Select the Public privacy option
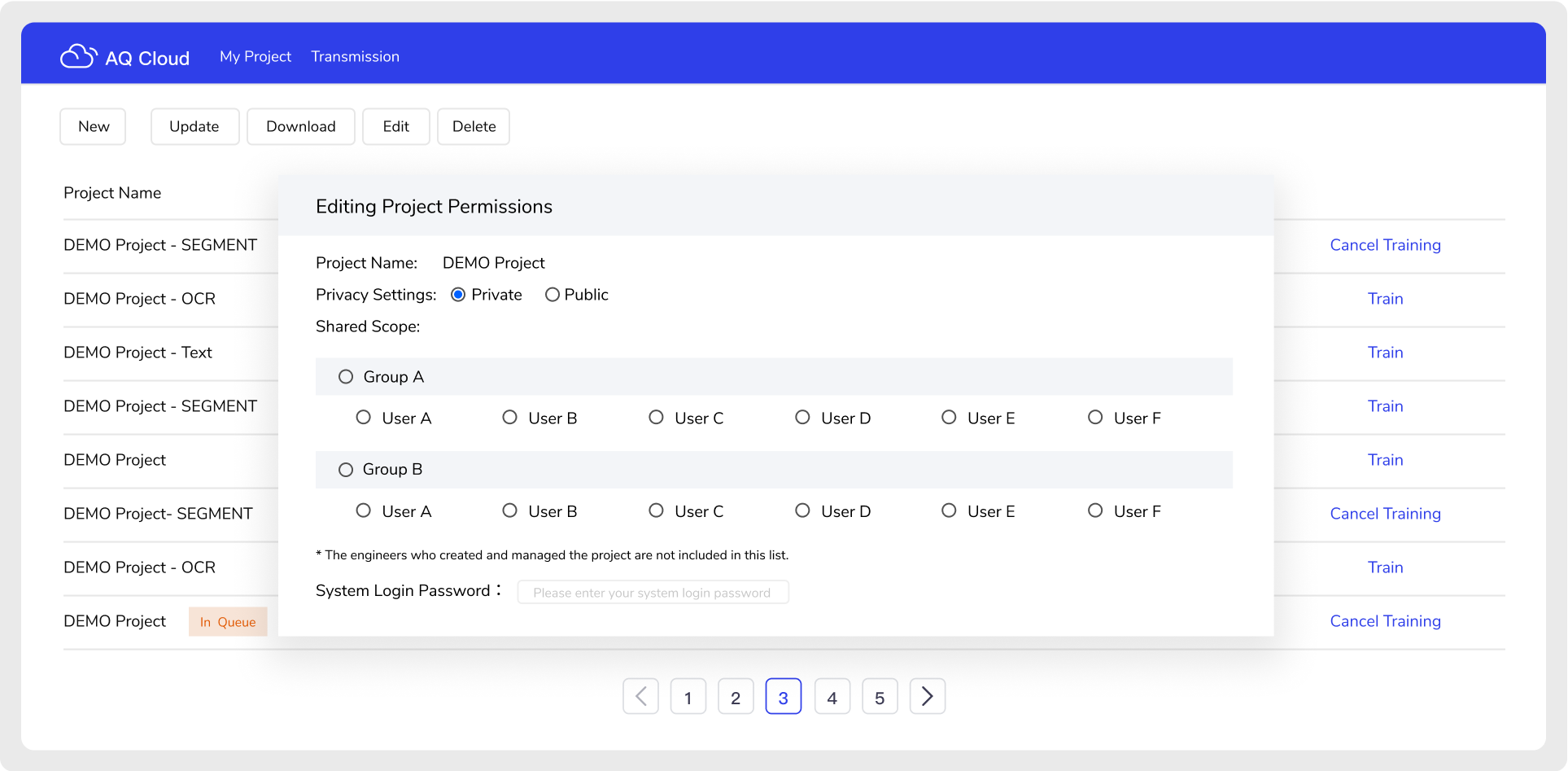The width and height of the screenshot is (1568, 771). (x=553, y=295)
